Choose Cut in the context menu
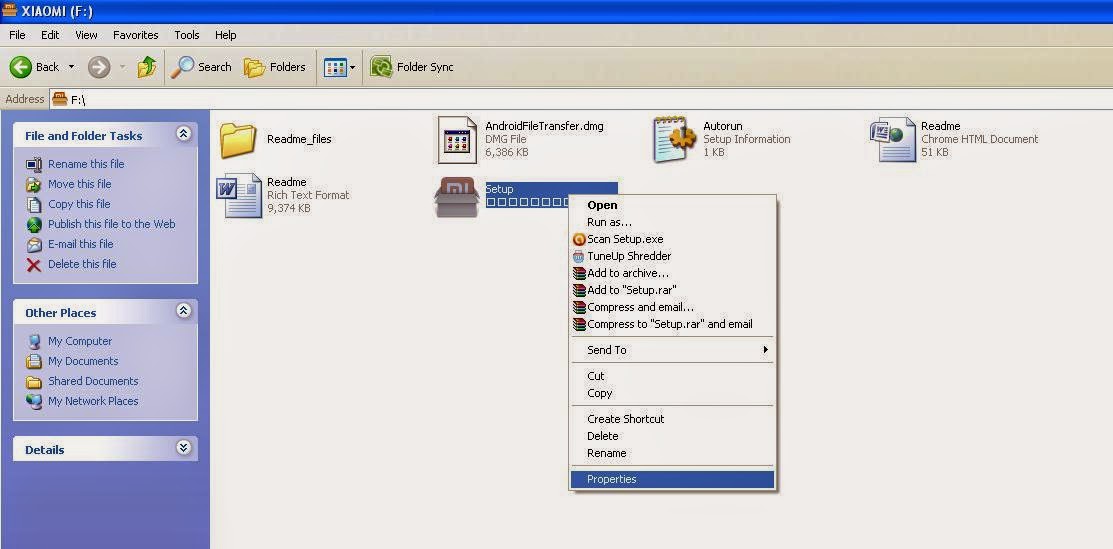Viewport: 1113px width, 549px height. [672, 376]
